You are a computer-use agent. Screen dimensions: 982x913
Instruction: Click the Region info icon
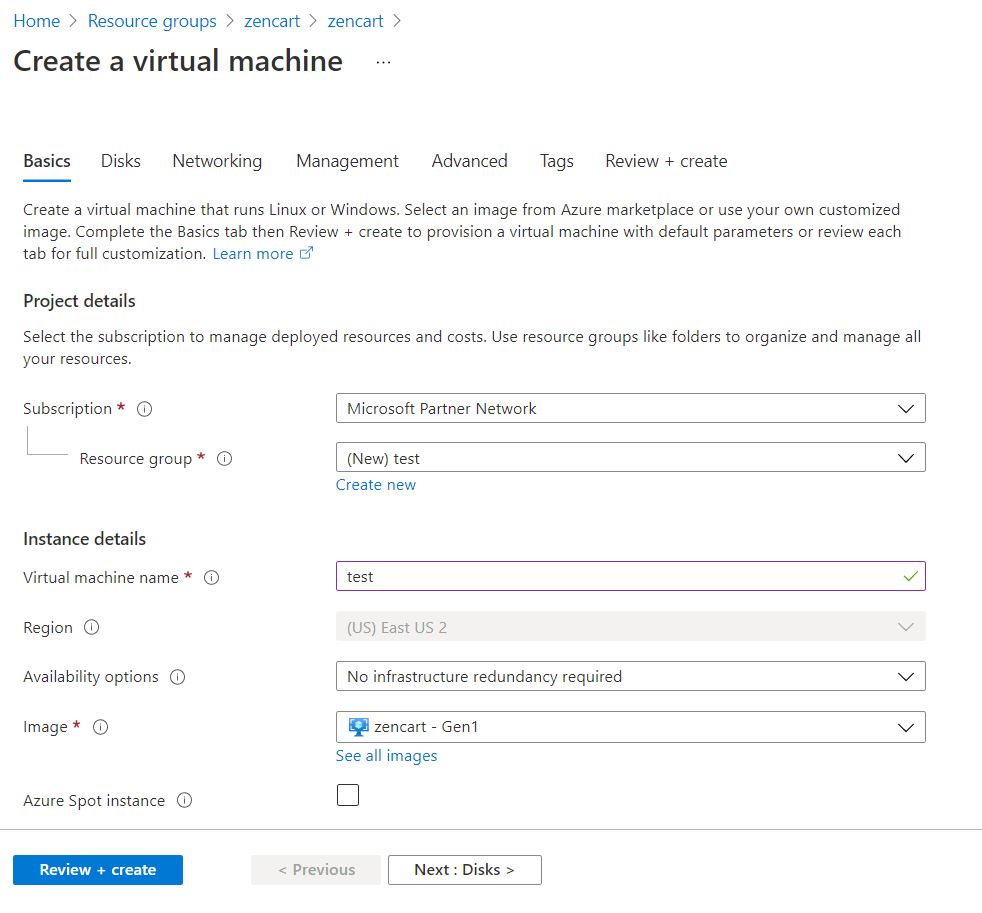coord(92,628)
